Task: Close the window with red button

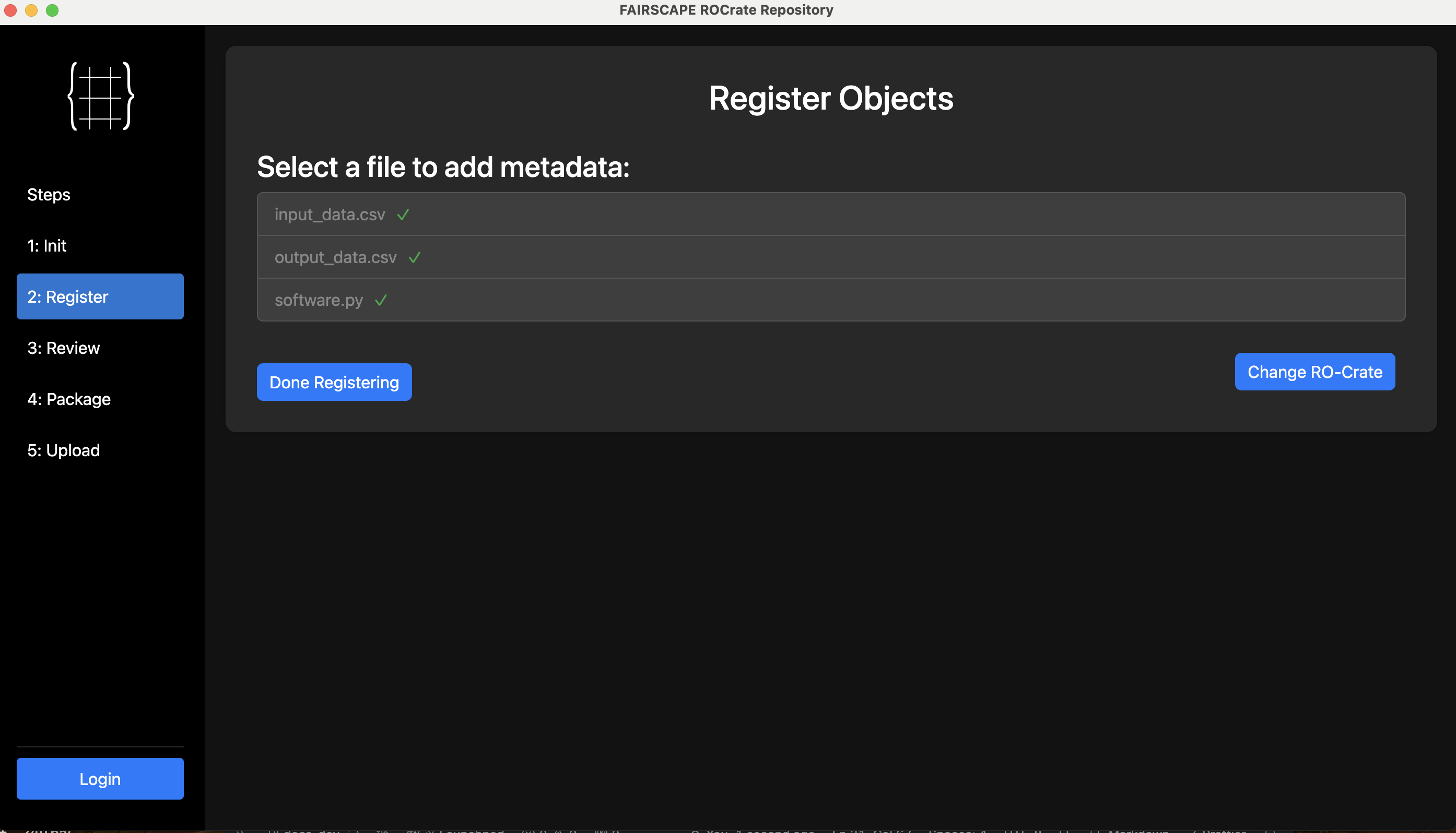Action: click(10, 10)
